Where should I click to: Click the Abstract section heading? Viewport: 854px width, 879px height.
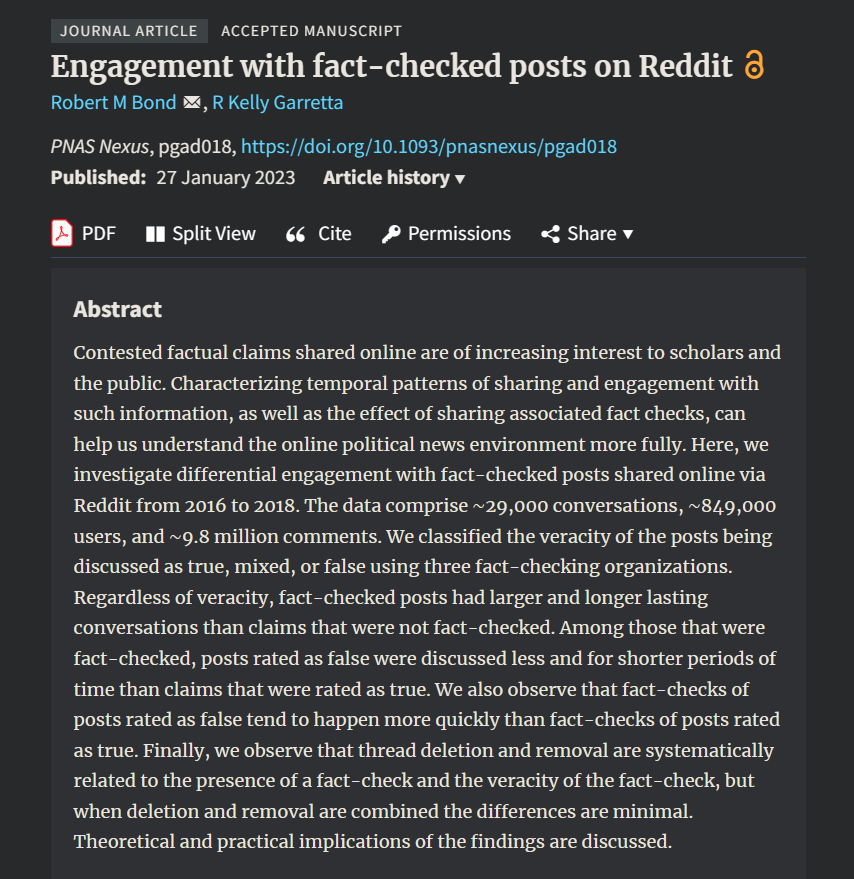tap(117, 309)
